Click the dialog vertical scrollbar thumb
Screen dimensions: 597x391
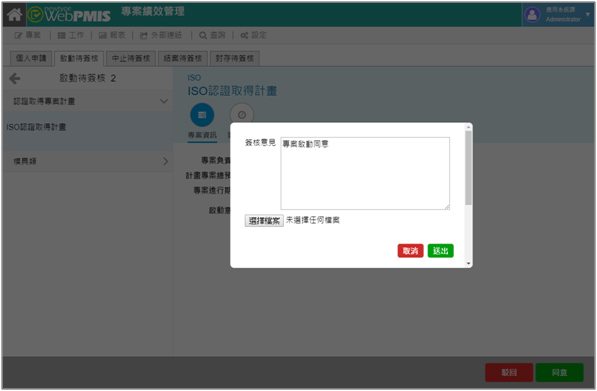click(468, 168)
